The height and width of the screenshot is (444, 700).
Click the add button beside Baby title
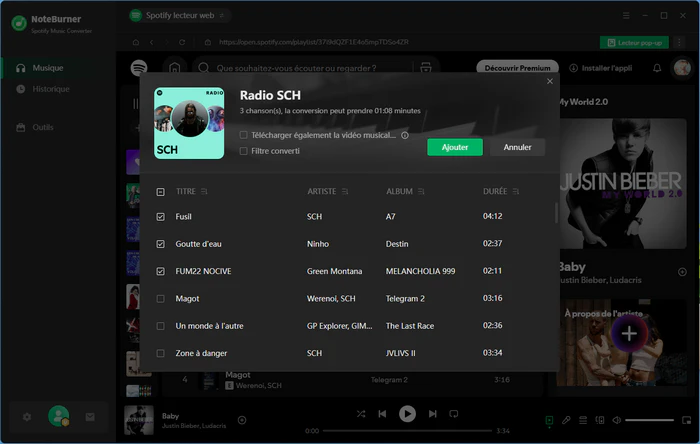tap(682, 272)
